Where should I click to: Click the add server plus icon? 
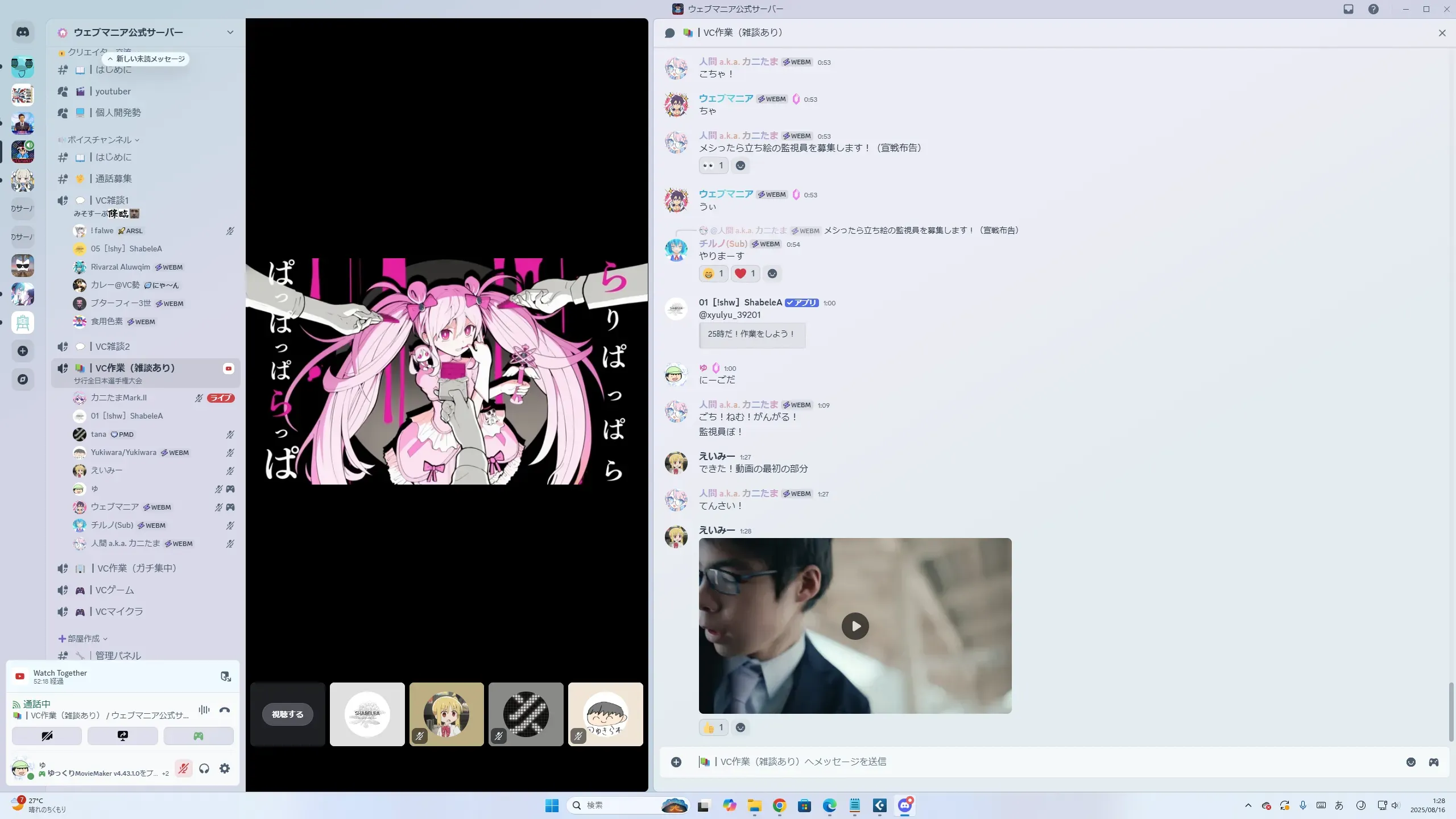[x=23, y=351]
